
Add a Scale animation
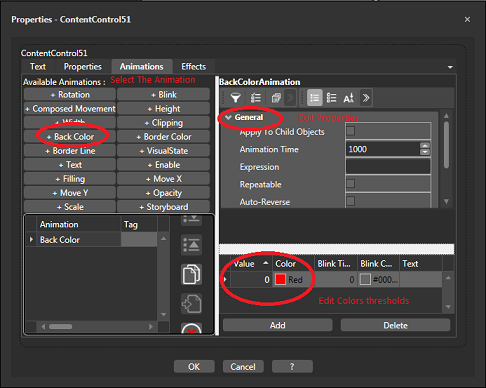(x=70, y=207)
